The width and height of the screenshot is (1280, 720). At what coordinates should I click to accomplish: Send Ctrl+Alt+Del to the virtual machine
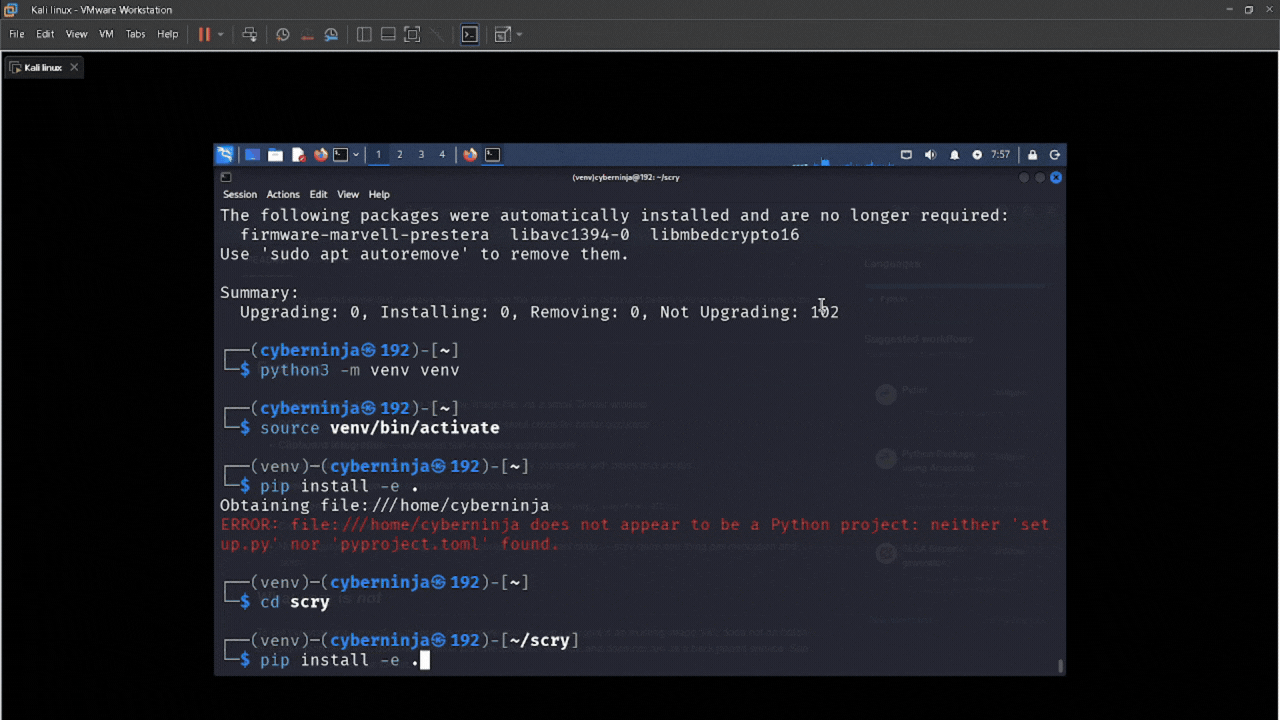click(x=250, y=34)
